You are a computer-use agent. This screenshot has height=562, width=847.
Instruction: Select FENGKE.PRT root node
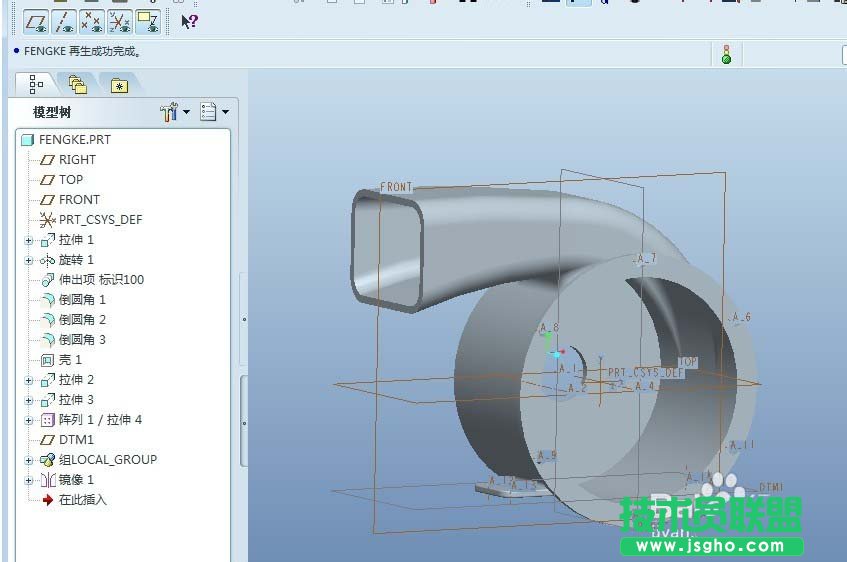[75, 140]
